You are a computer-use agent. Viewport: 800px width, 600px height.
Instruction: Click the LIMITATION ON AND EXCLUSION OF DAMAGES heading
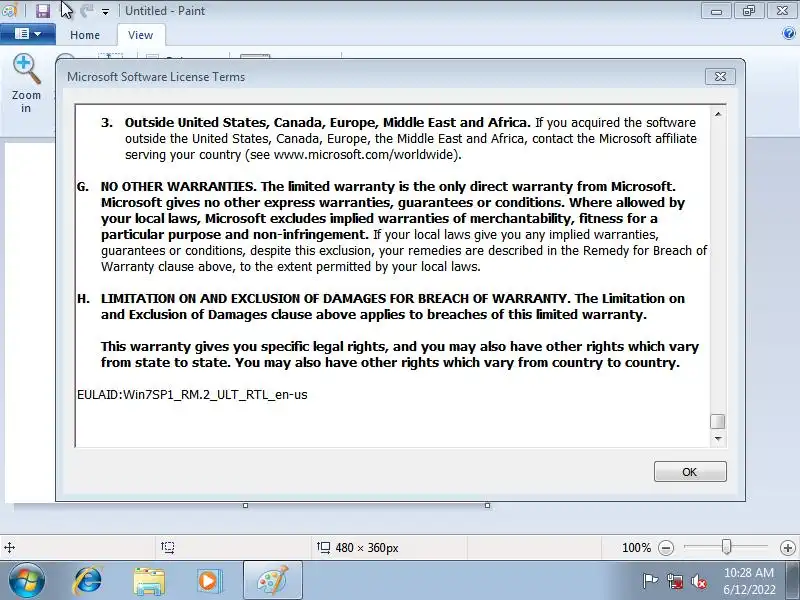(x=334, y=298)
